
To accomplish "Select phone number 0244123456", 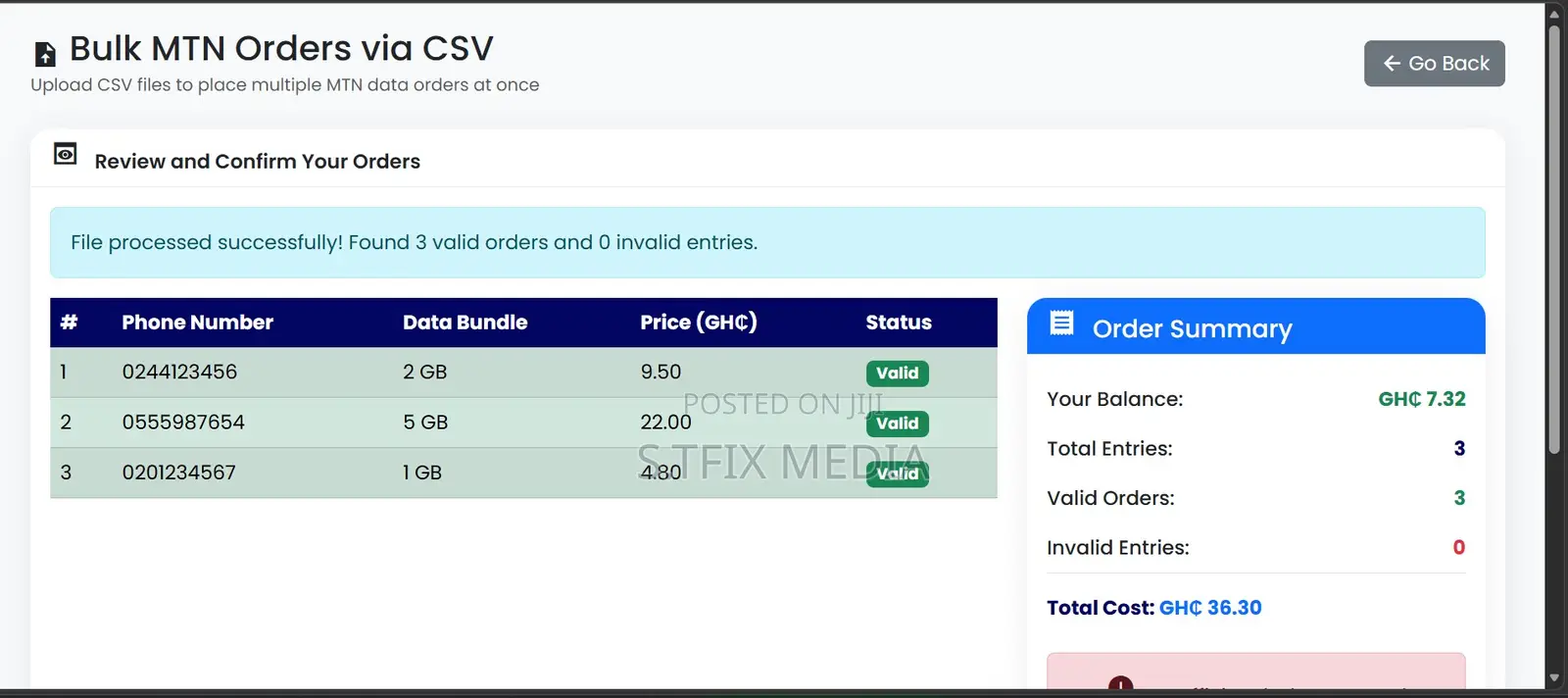I will (x=179, y=373).
